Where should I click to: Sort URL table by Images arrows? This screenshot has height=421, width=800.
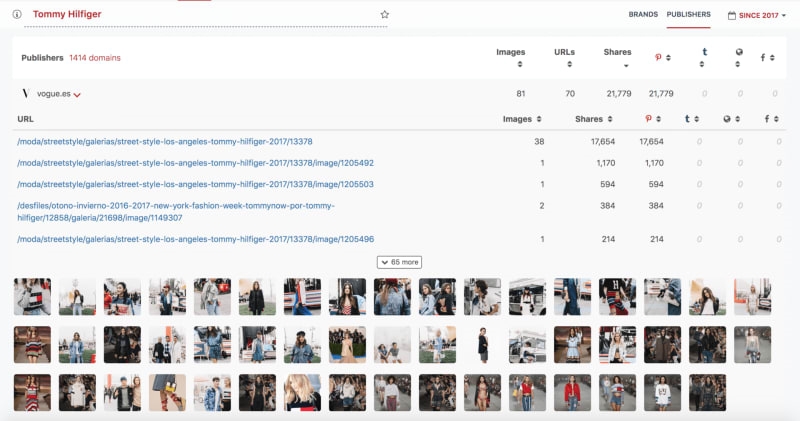539,118
